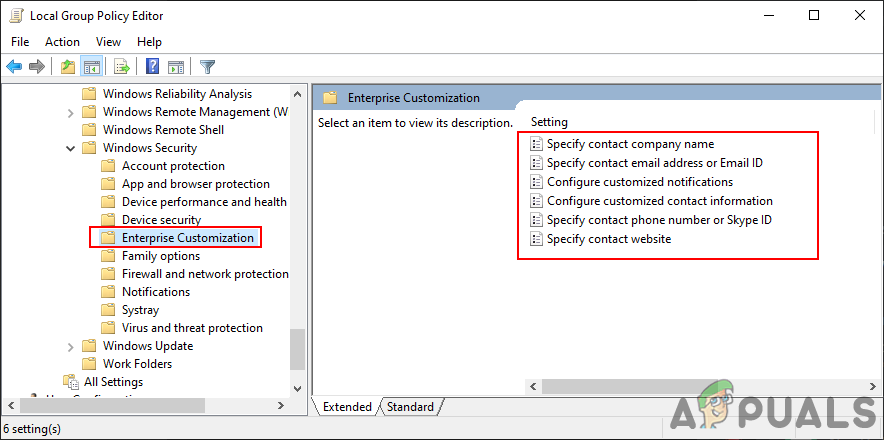Select Configure customized notifications setting
The height and width of the screenshot is (440, 884).
pos(639,182)
